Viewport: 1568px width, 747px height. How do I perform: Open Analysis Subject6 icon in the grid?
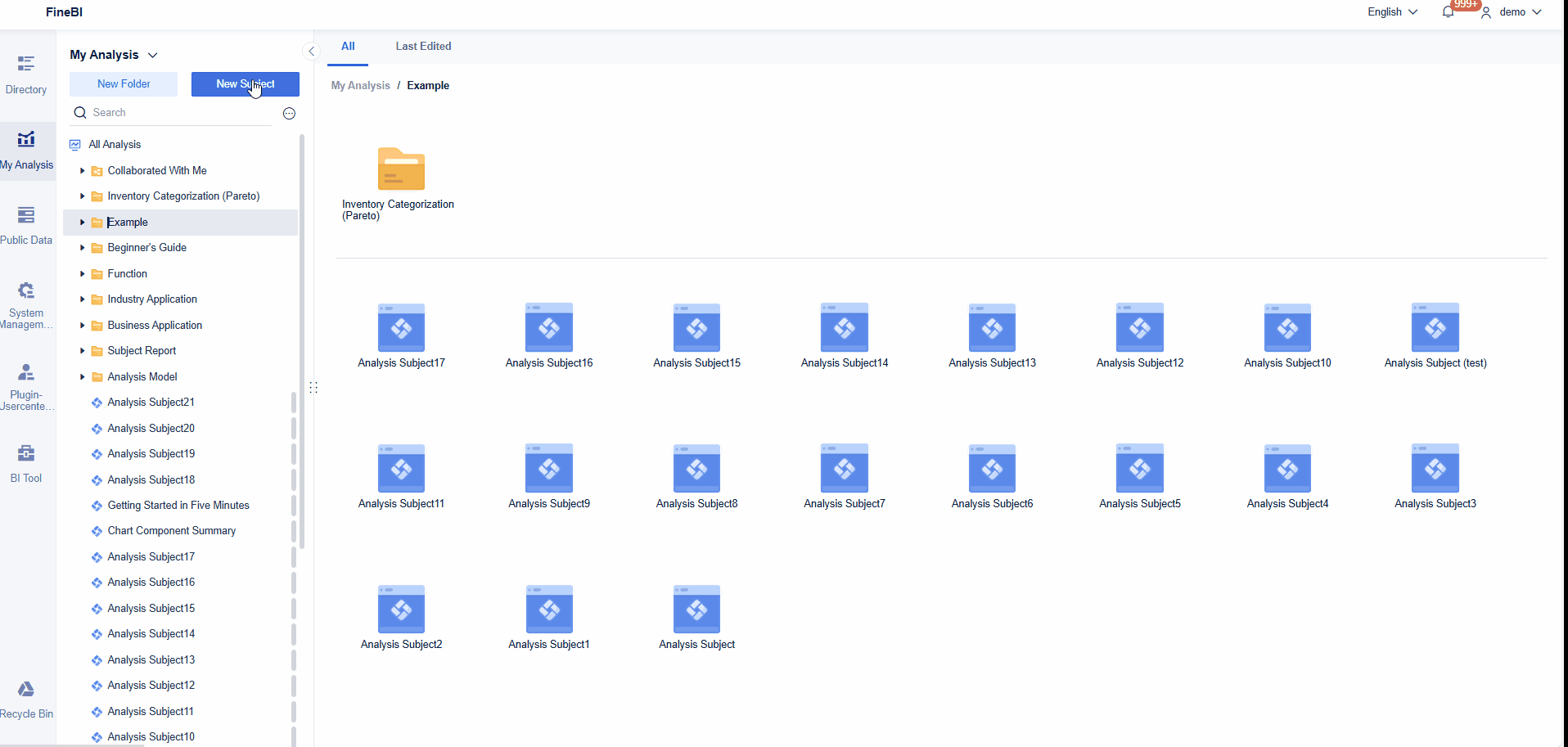(x=992, y=469)
